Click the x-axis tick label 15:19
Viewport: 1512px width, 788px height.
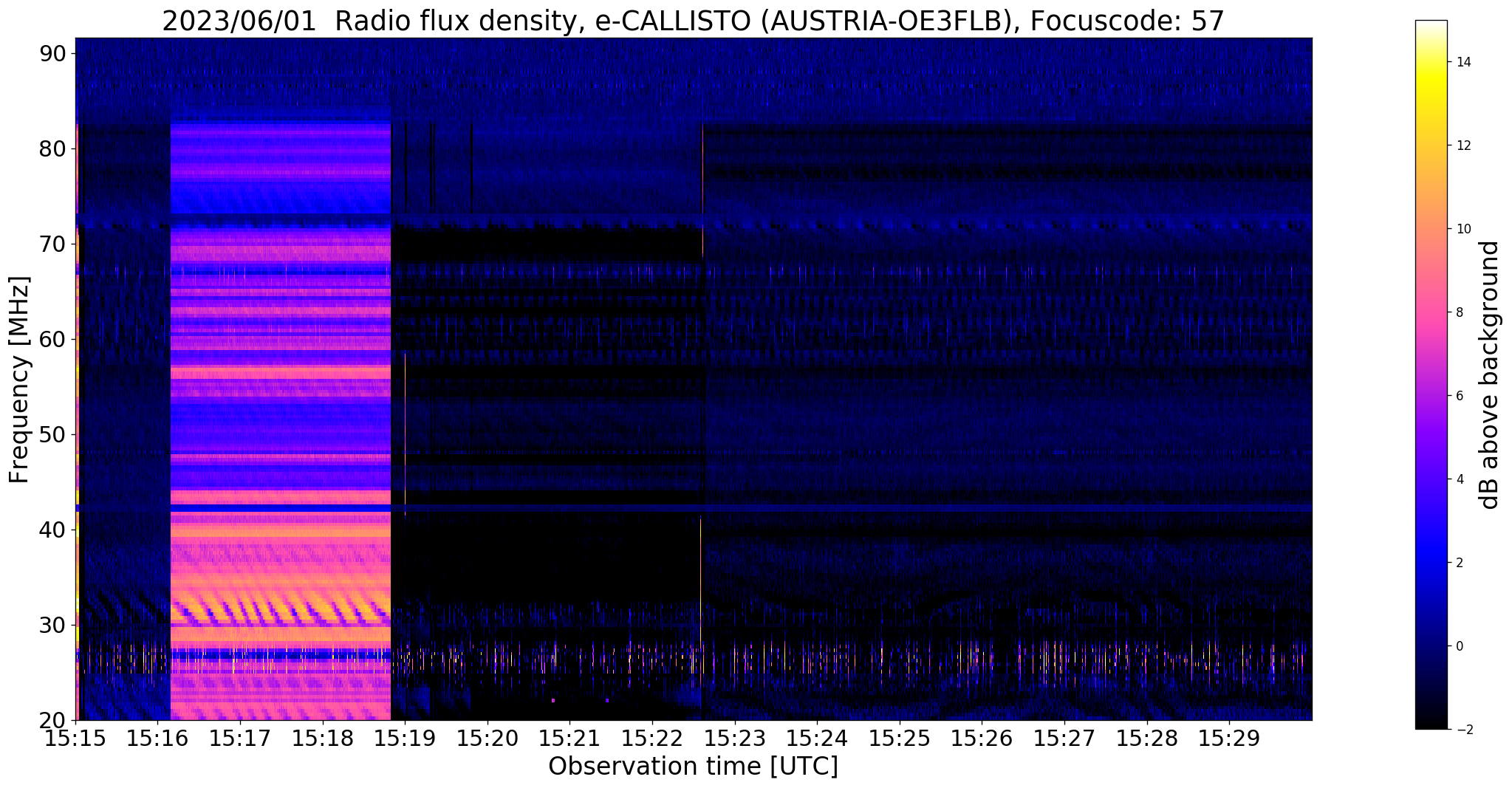(x=405, y=737)
